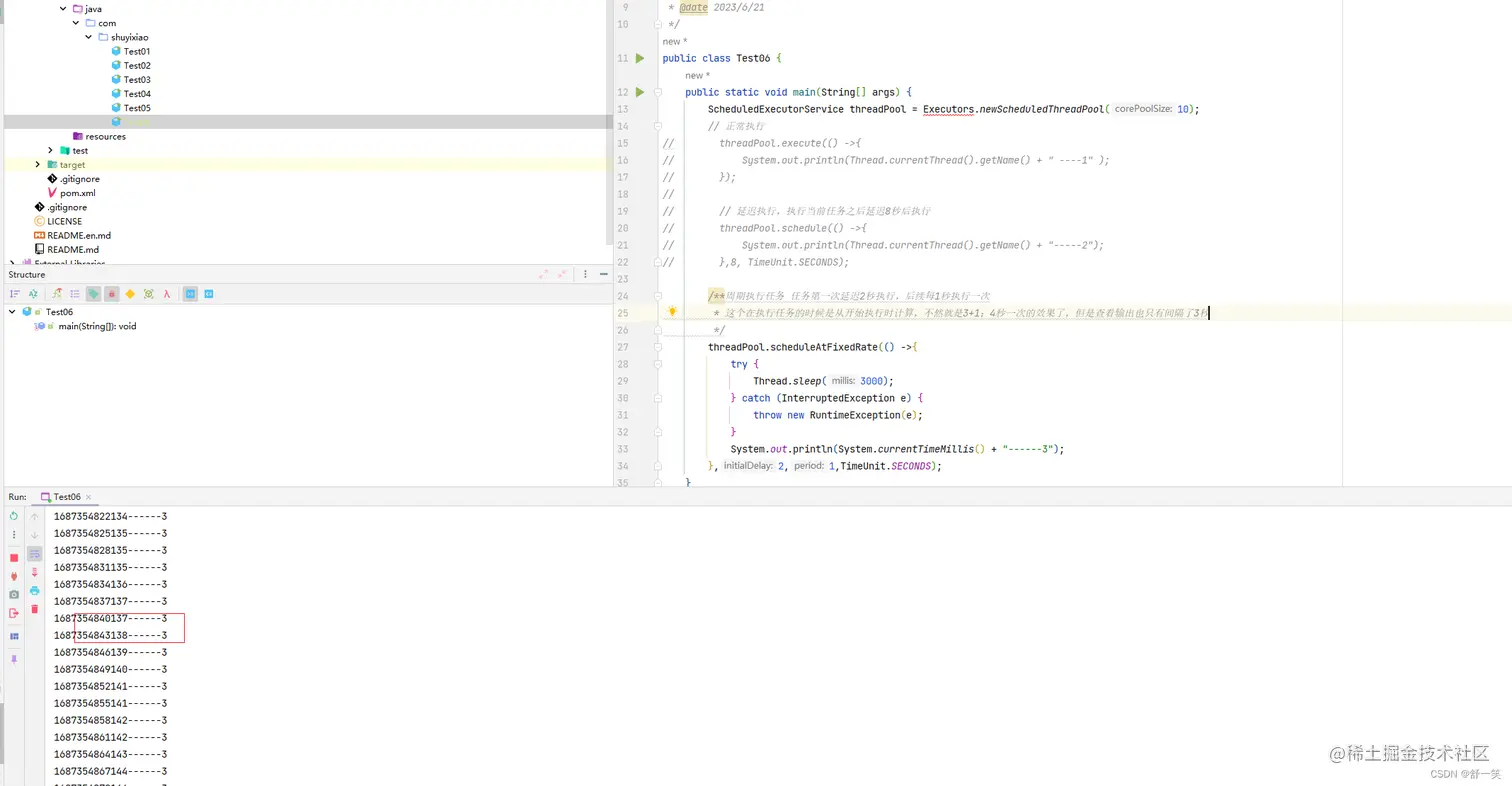Fold the comment block at line 24
Viewport: 1512px width, 786px height.
click(658, 296)
